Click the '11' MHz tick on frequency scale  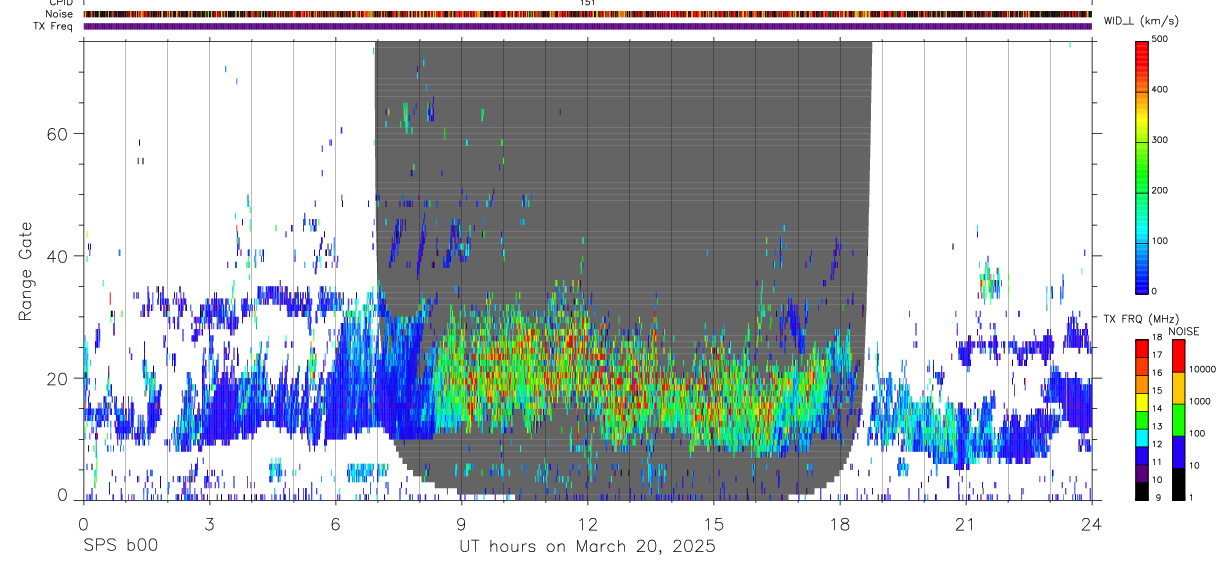[x=1157, y=461]
